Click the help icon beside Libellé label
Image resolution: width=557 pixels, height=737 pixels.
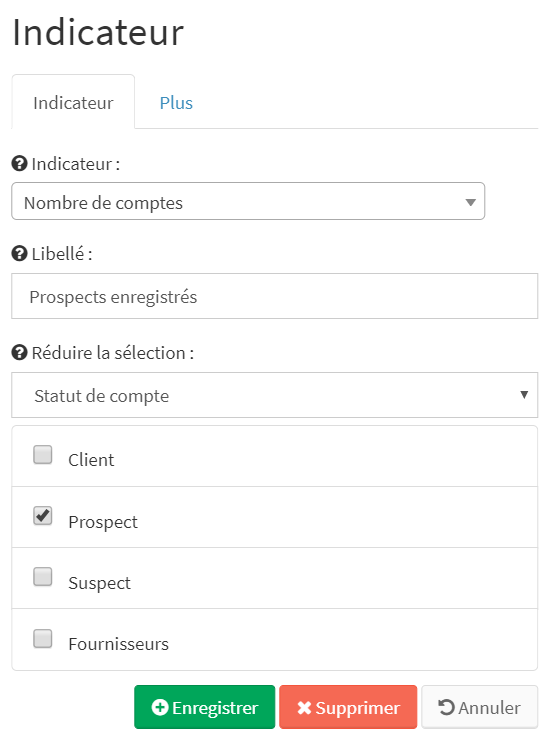point(19,254)
